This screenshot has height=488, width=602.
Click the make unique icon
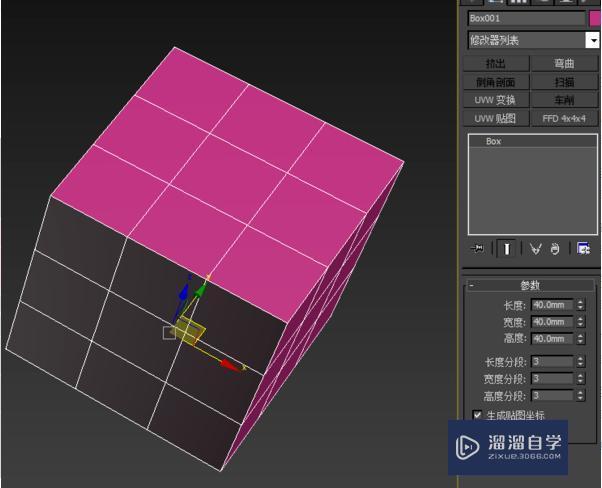click(x=535, y=249)
